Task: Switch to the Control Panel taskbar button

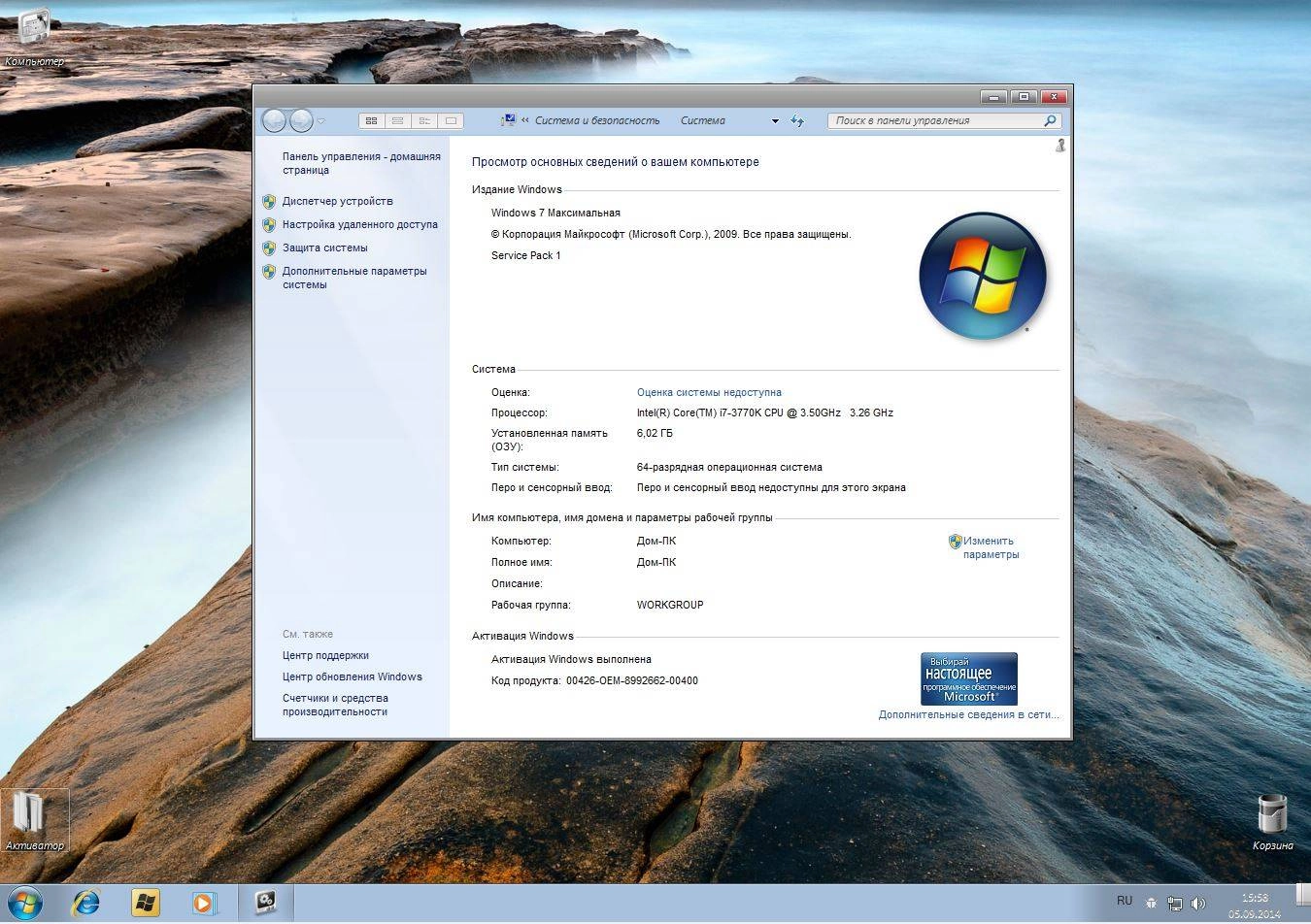Action: pos(266,904)
